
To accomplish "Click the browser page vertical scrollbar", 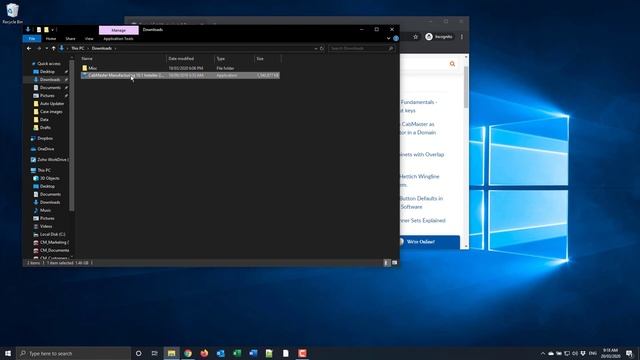I will pyautogui.click(x=466, y=87).
